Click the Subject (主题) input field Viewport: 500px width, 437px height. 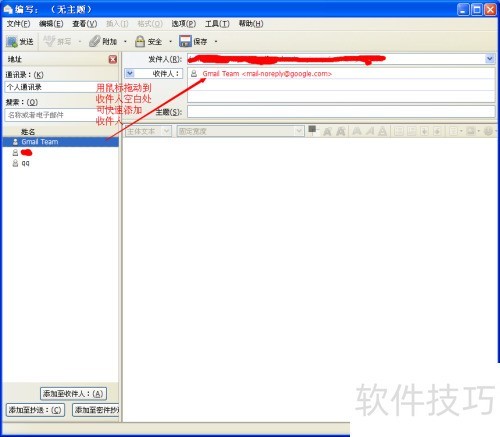coord(341,112)
